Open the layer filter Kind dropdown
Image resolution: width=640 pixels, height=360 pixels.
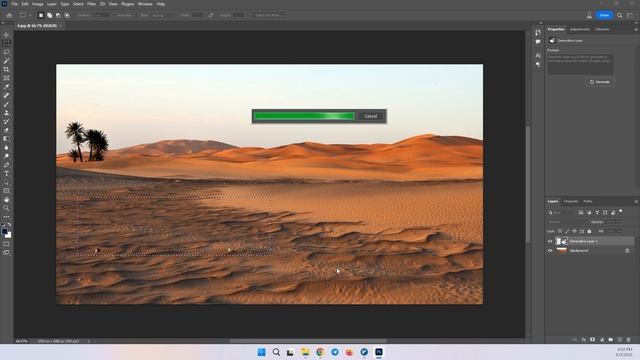(561, 212)
